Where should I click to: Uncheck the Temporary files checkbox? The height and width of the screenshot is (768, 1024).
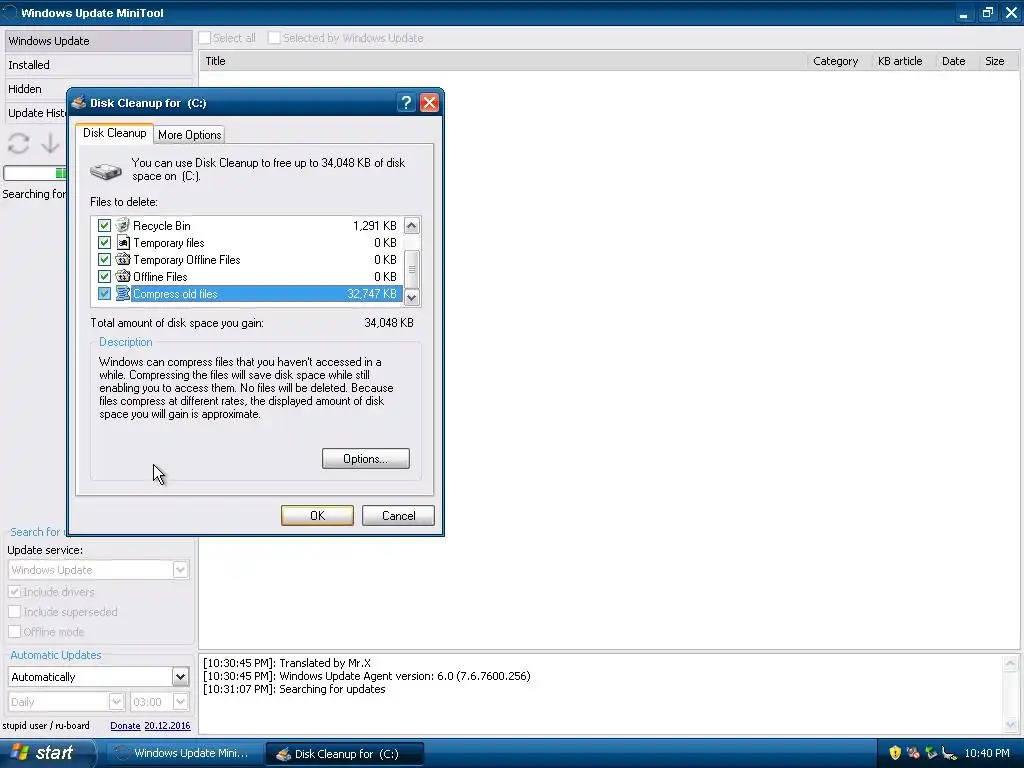click(x=104, y=242)
